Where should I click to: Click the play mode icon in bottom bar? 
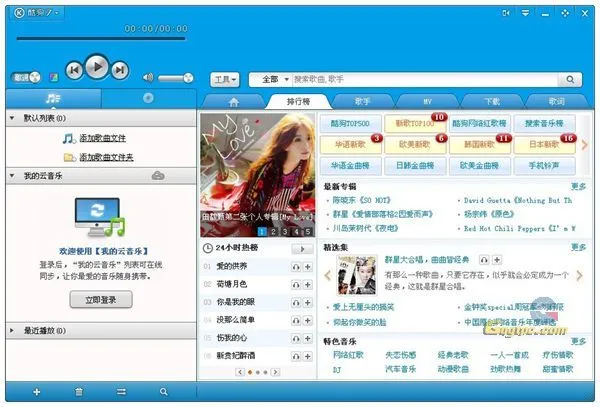click(x=121, y=392)
